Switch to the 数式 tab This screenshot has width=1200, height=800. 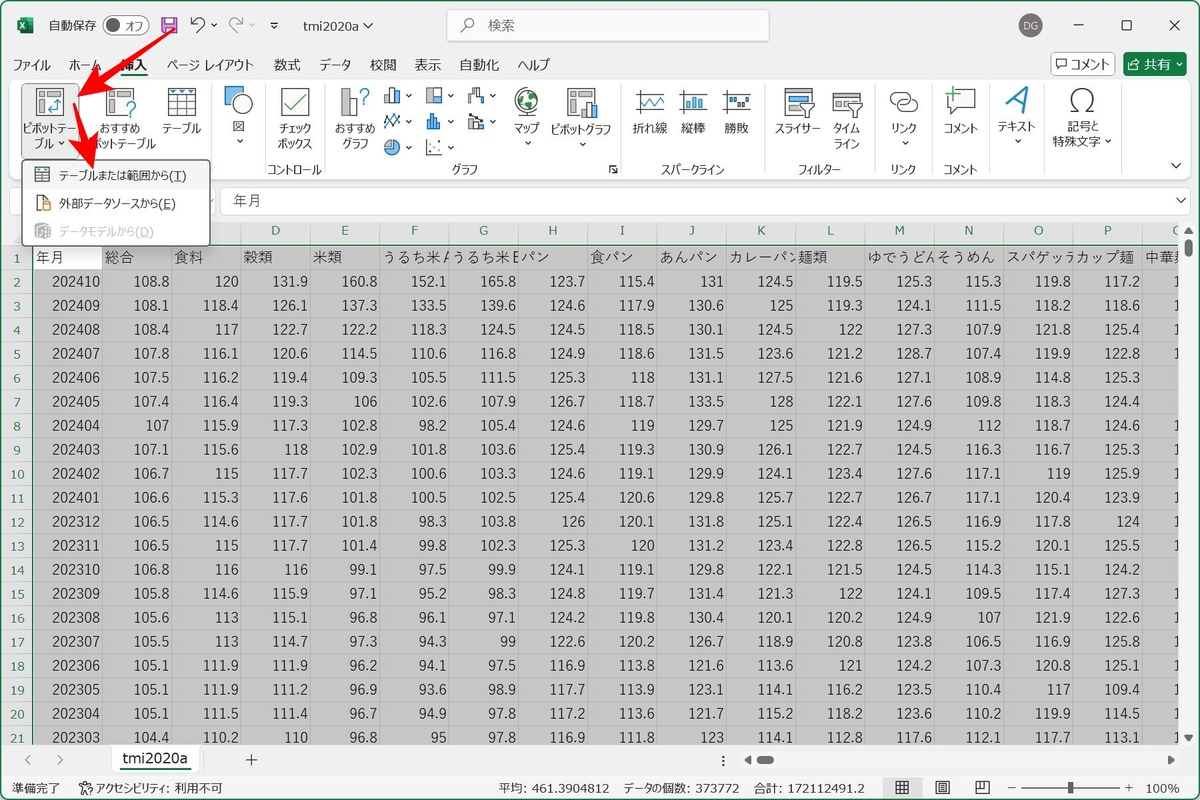(287, 65)
